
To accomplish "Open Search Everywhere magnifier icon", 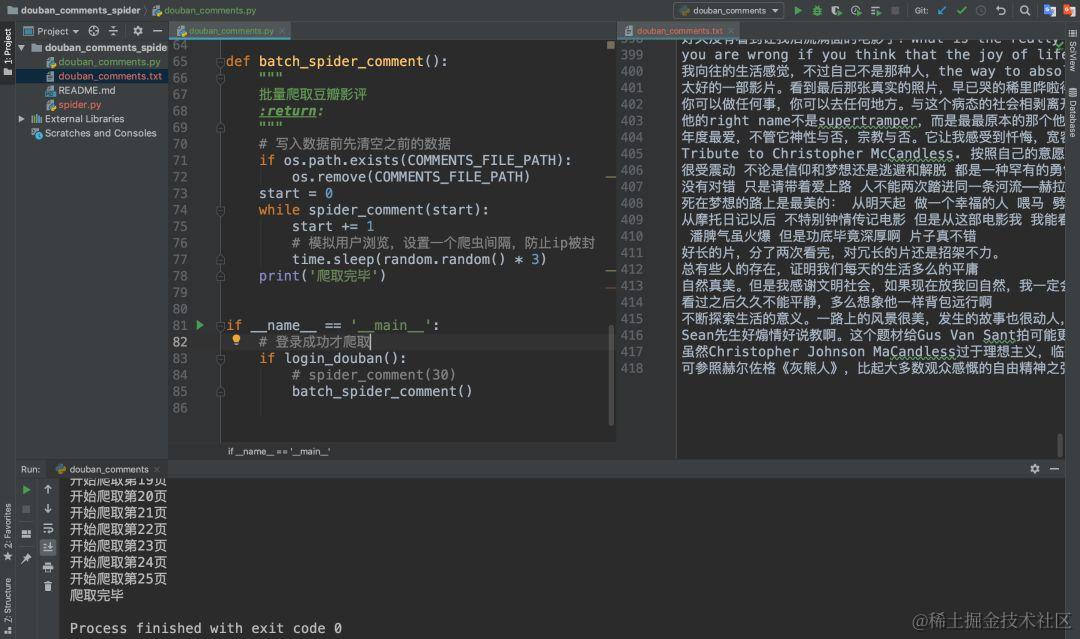I will coord(1025,10).
